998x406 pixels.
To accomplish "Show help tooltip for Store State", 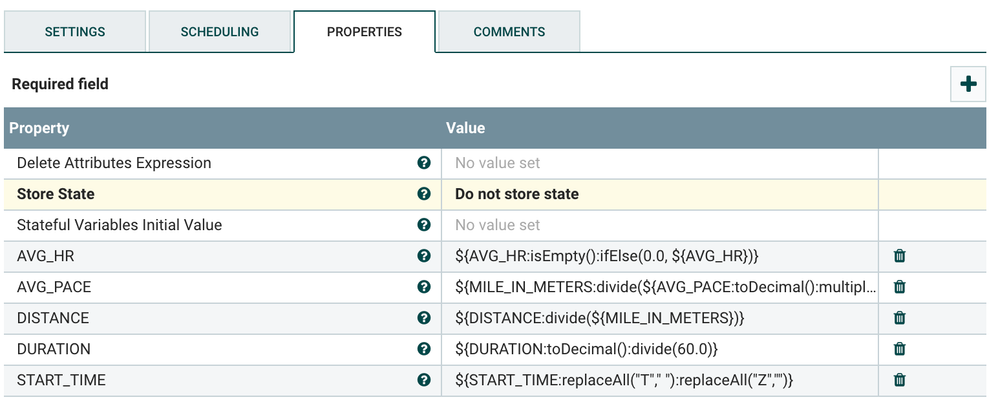I will pyautogui.click(x=424, y=194).
